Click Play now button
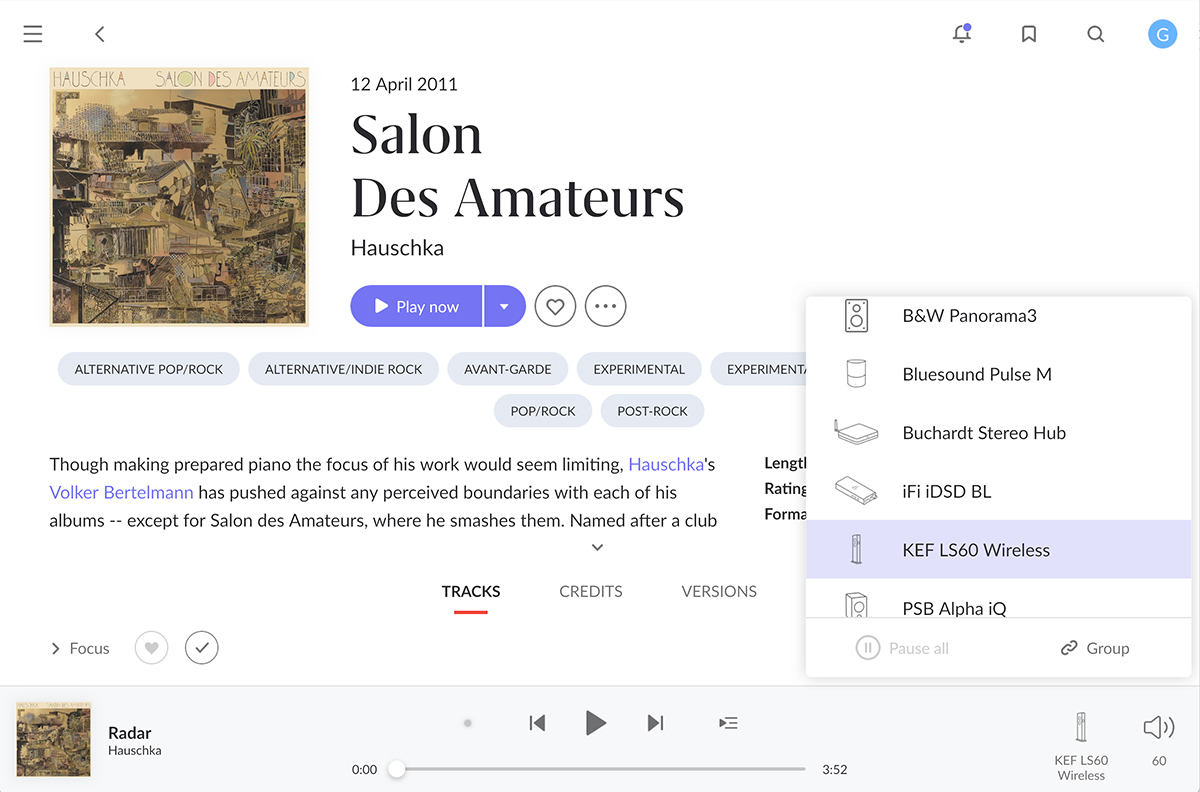Image resolution: width=1200 pixels, height=792 pixels. (416, 307)
